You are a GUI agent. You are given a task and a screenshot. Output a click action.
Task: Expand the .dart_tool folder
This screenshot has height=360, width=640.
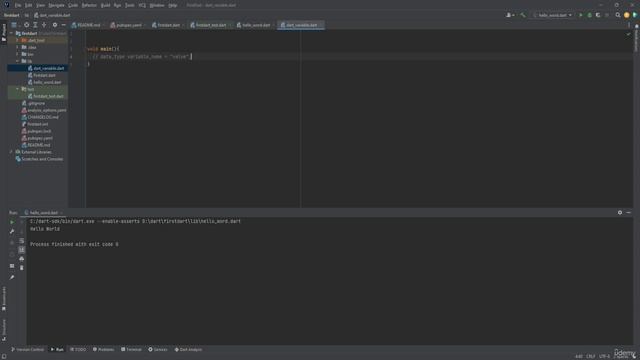(x=17, y=40)
